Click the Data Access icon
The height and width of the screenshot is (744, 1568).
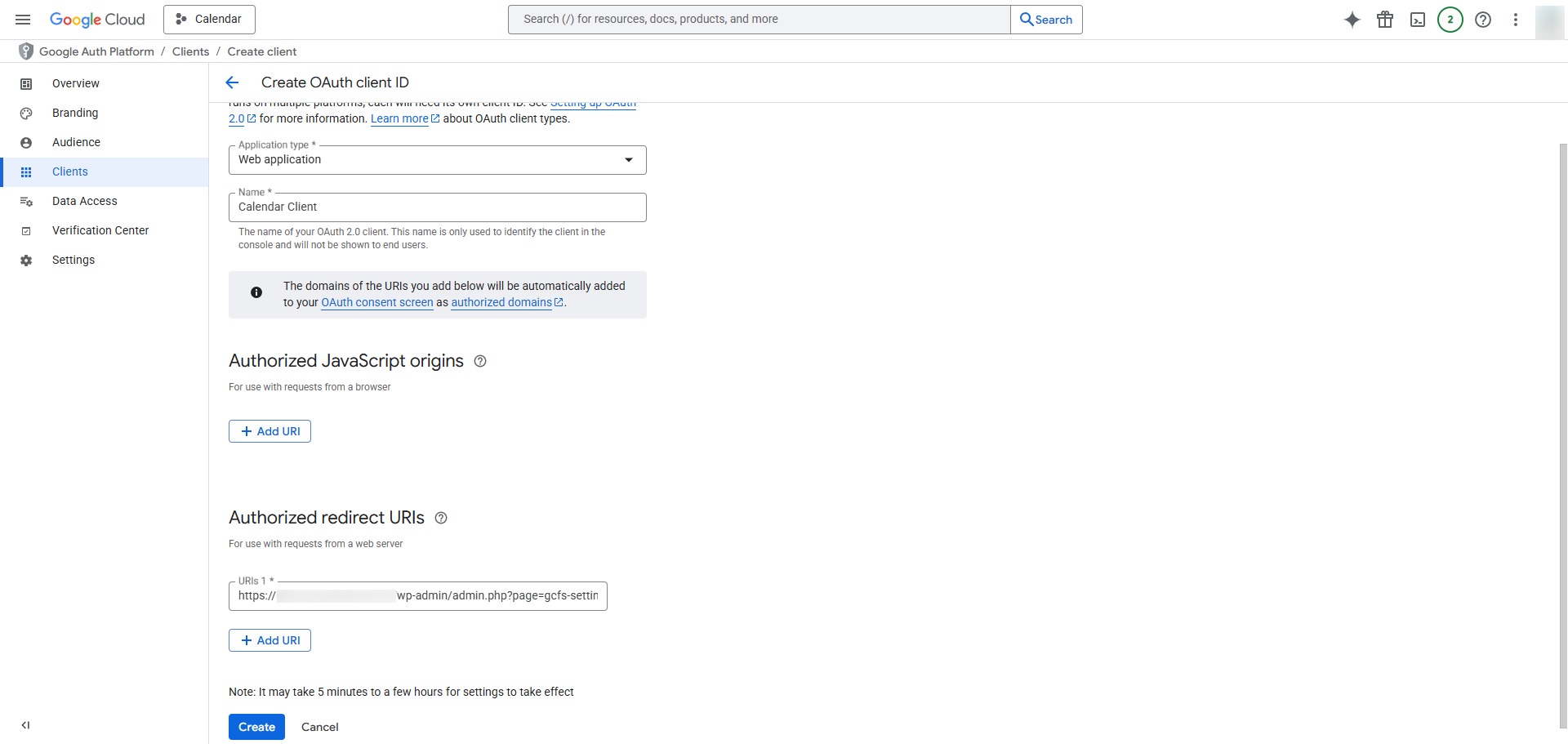(26, 201)
